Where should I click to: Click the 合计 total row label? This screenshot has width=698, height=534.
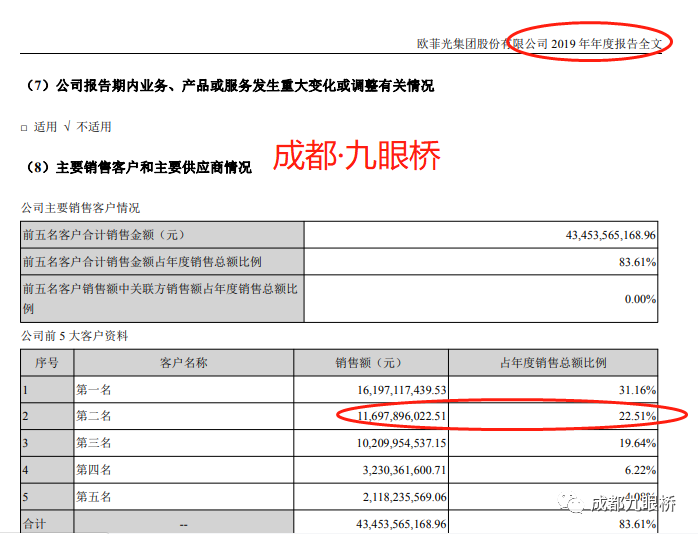pos(34,523)
